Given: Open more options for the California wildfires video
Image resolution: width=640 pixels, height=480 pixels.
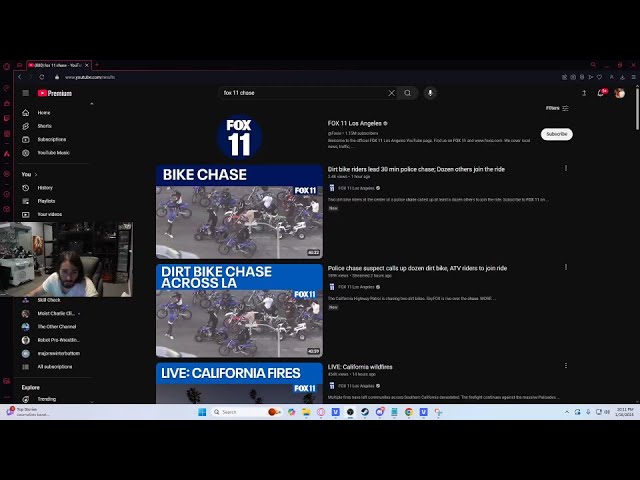Looking at the screenshot, I should click(566, 366).
